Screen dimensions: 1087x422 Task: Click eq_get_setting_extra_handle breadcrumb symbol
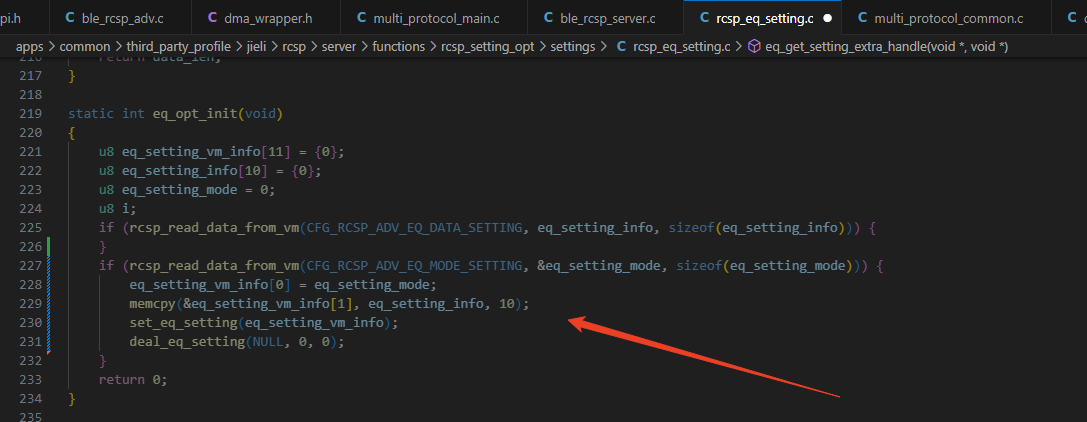887,47
